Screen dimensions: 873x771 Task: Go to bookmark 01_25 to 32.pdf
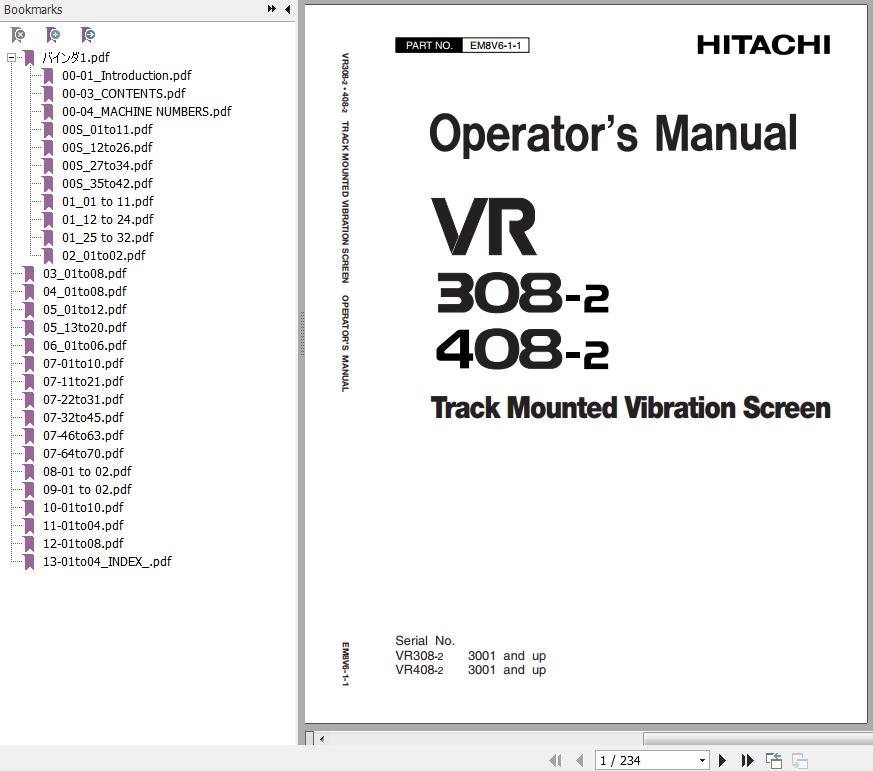pos(107,237)
